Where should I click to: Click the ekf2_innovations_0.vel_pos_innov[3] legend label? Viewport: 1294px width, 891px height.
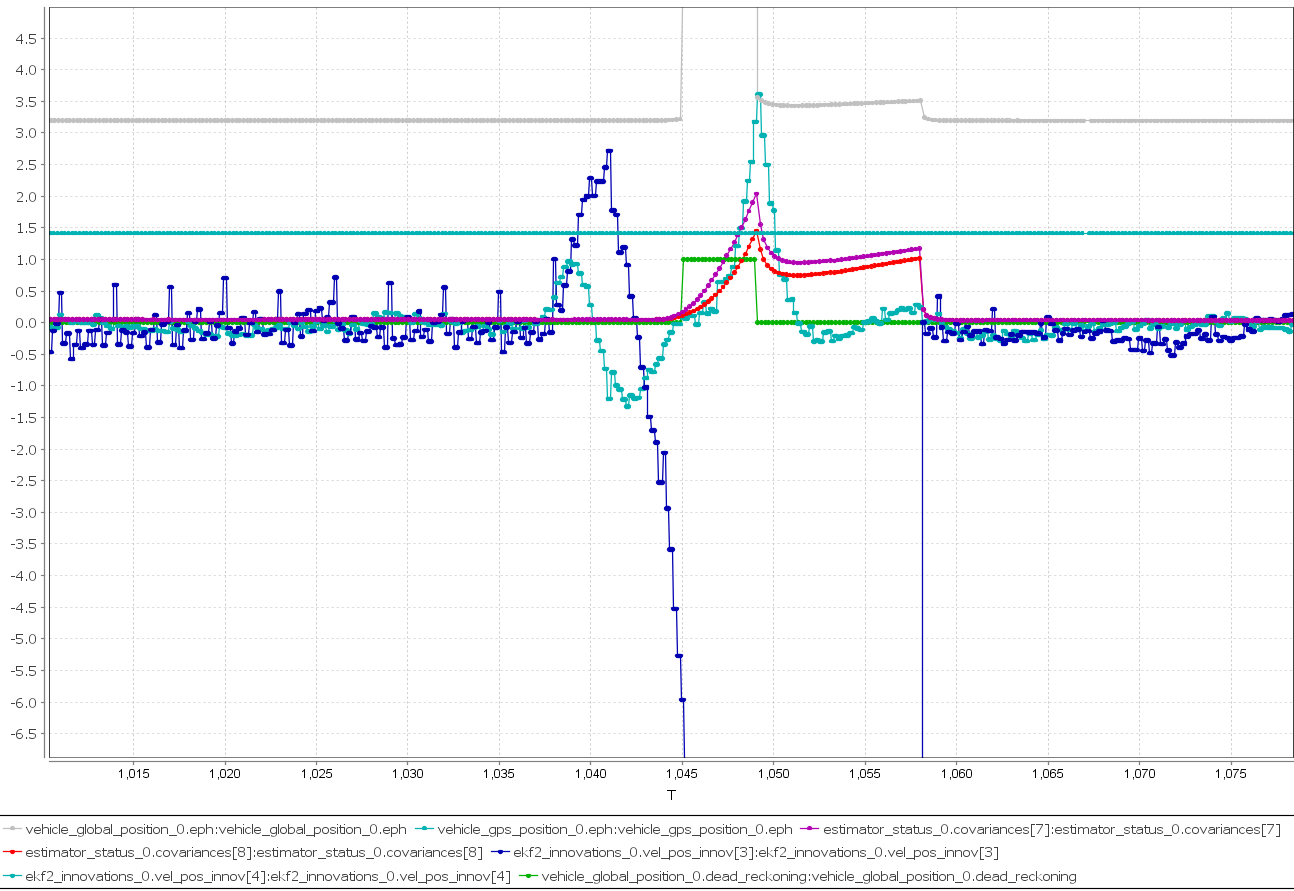(756, 853)
